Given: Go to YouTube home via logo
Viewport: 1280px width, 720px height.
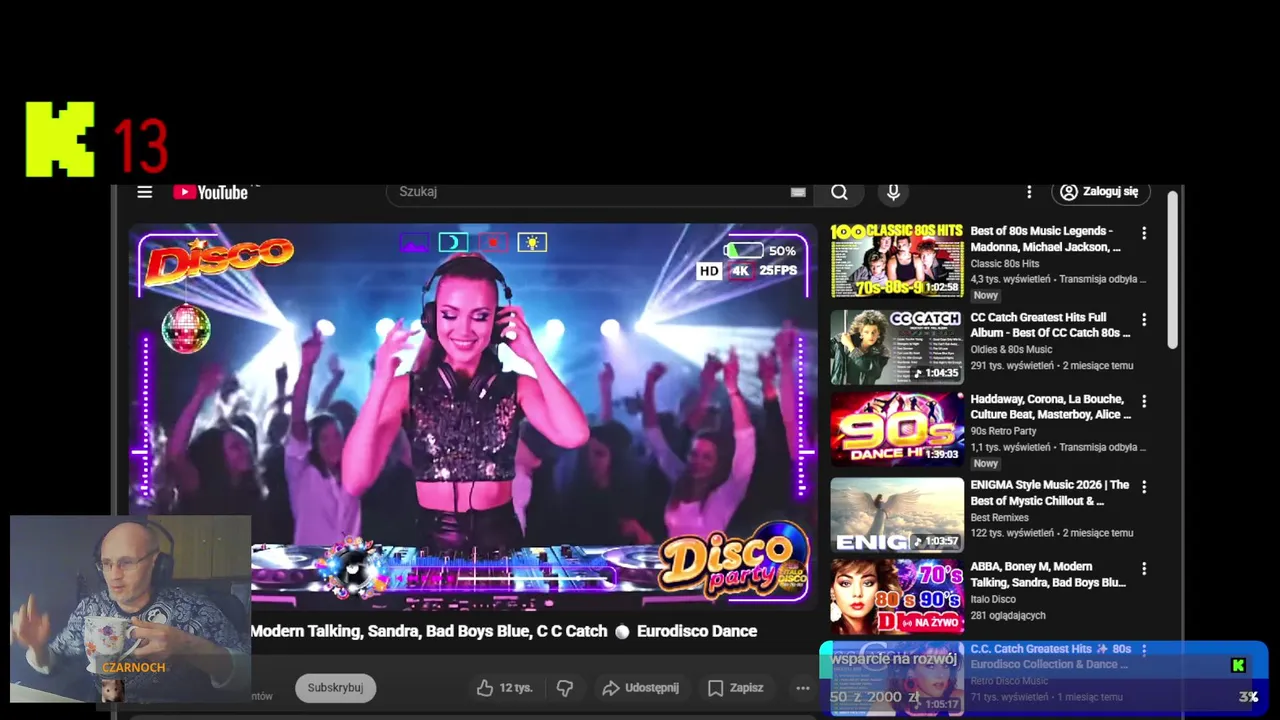Looking at the screenshot, I should coord(210,192).
